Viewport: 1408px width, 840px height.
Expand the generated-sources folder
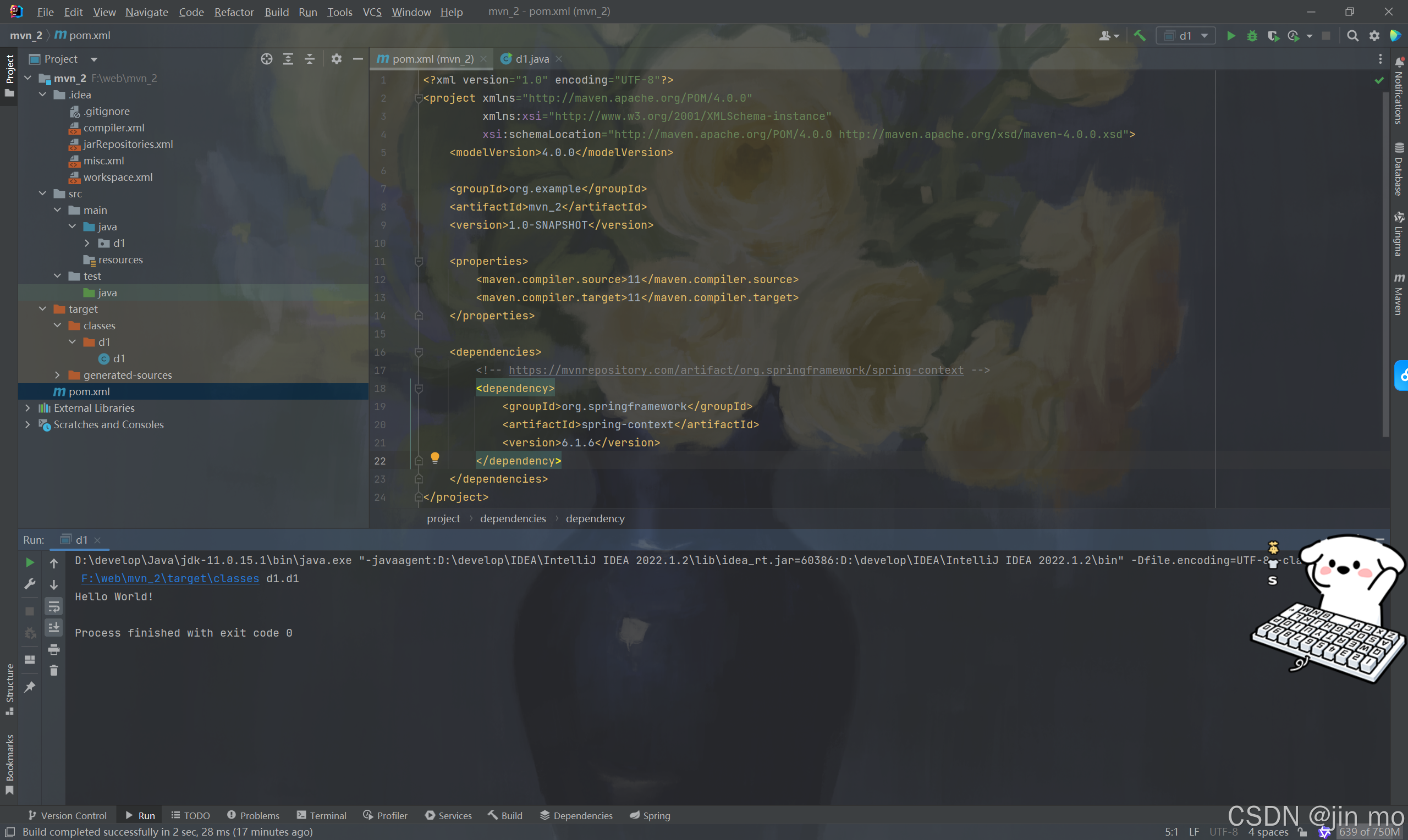57,375
